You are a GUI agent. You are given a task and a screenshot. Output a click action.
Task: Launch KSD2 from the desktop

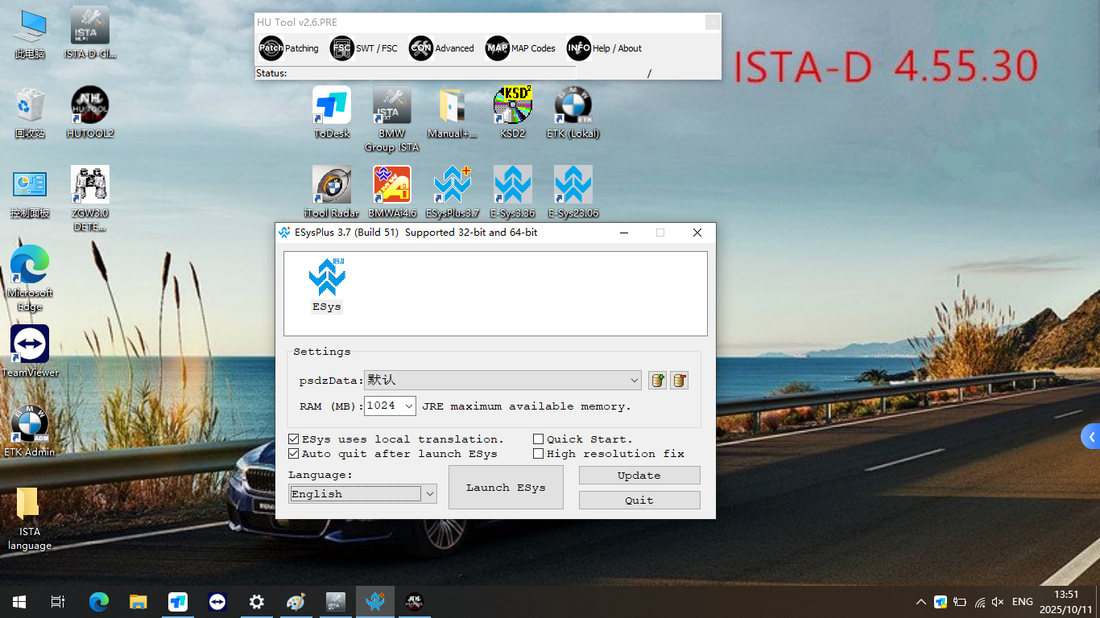tap(512, 113)
